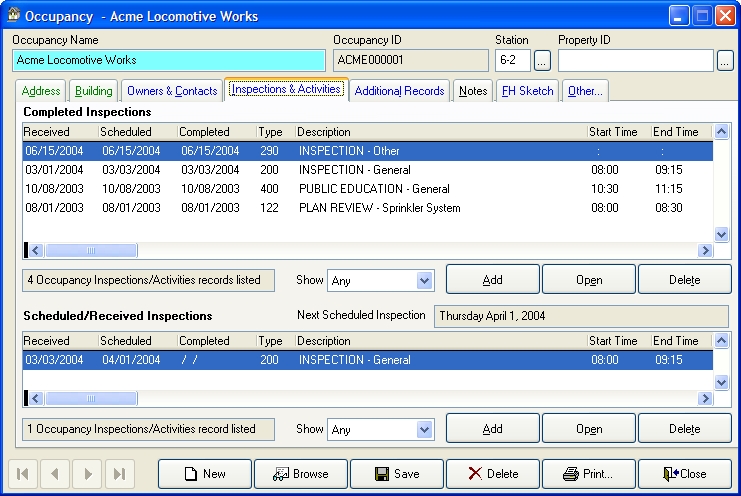Open Station lookup ellipsis button

coord(542,61)
